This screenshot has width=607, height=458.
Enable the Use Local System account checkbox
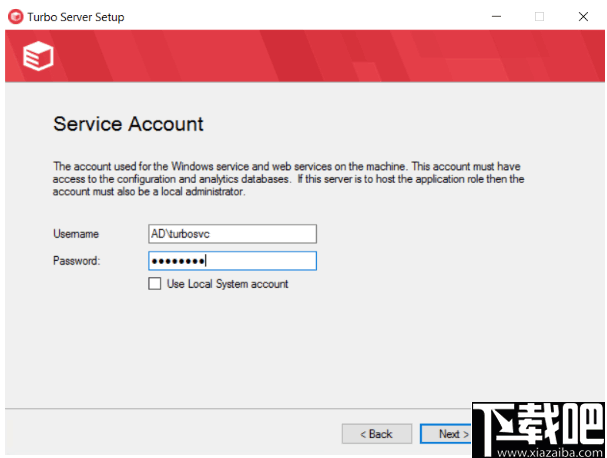click(155, 284)
